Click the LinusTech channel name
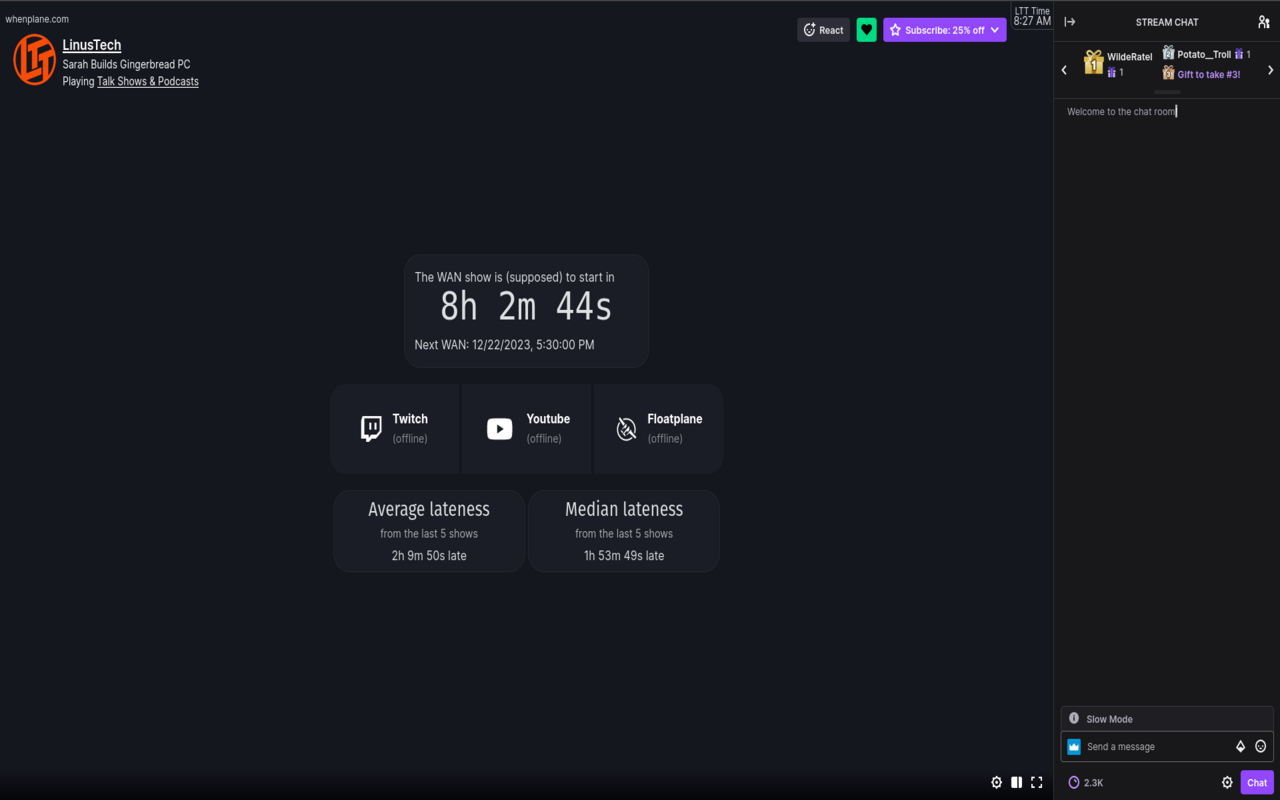This screenshot has height=800, width=1280. tap(91, 44)
